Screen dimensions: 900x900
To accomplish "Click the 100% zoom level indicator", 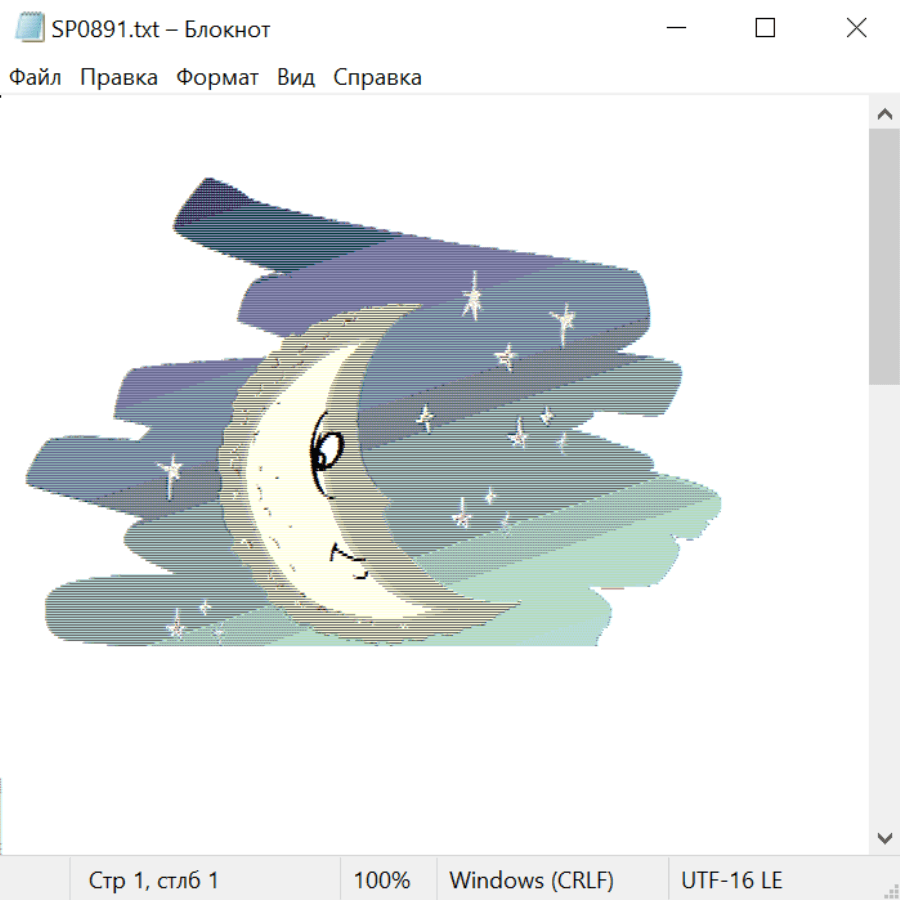I will 382,881.
